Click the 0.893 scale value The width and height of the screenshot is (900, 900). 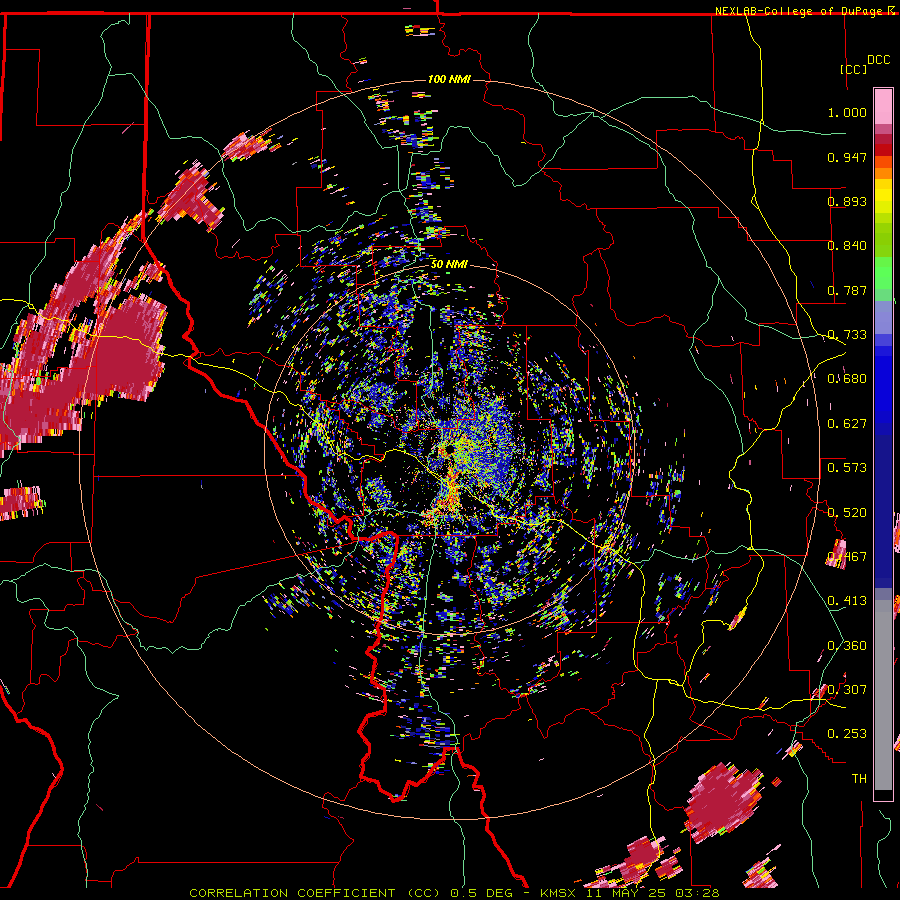click(x=847, y=201)
